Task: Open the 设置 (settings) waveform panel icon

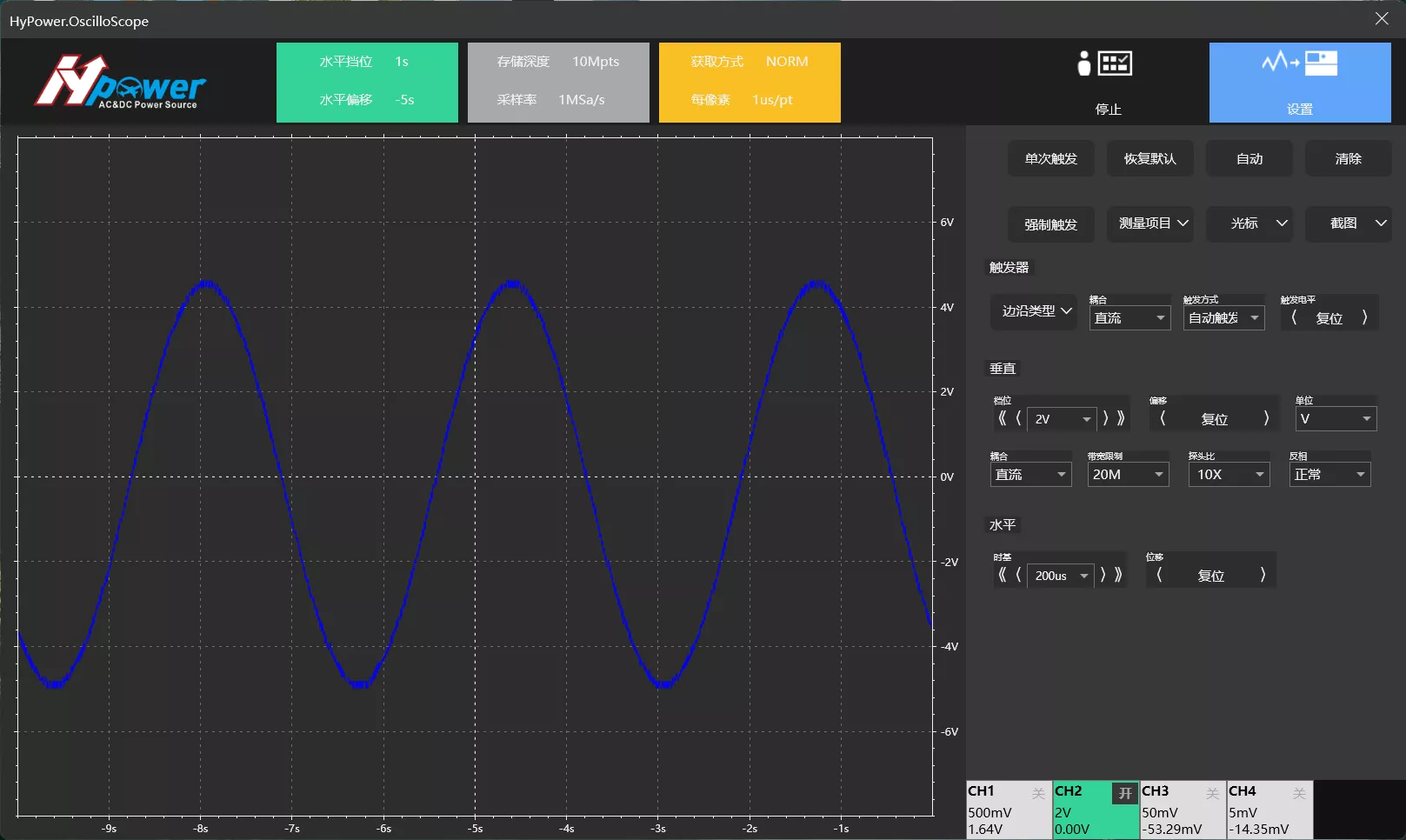Action: tap(1299, 63)
